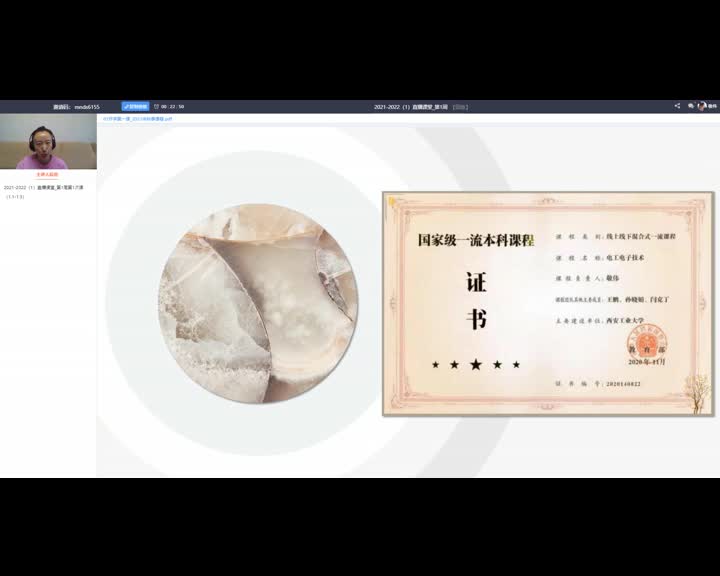Click the lesson entry '2021-2022 (1)' in sidebar
Screen dimensions: 720x576
point(43,192)
